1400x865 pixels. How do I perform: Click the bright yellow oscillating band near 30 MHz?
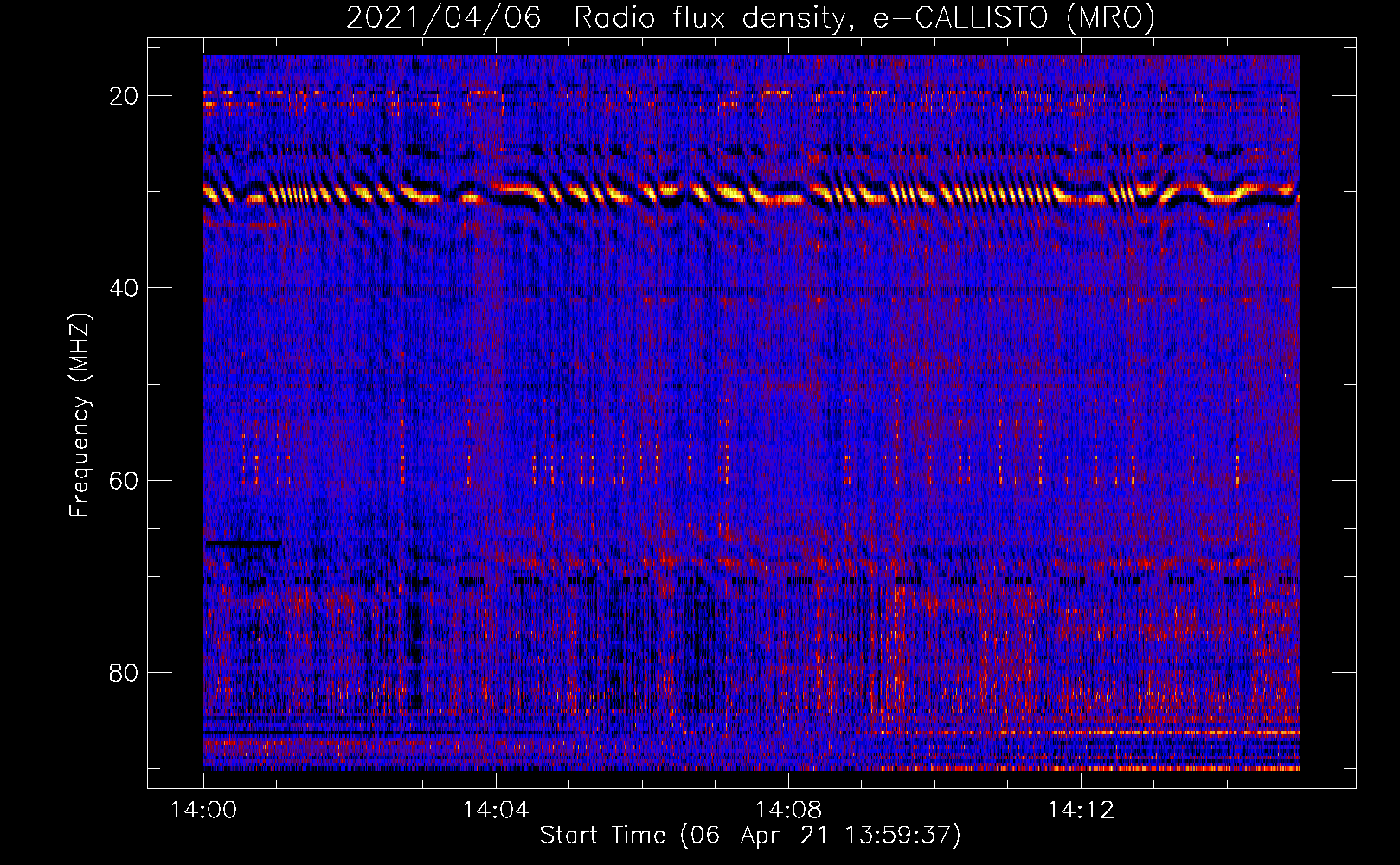click(751, 194)
